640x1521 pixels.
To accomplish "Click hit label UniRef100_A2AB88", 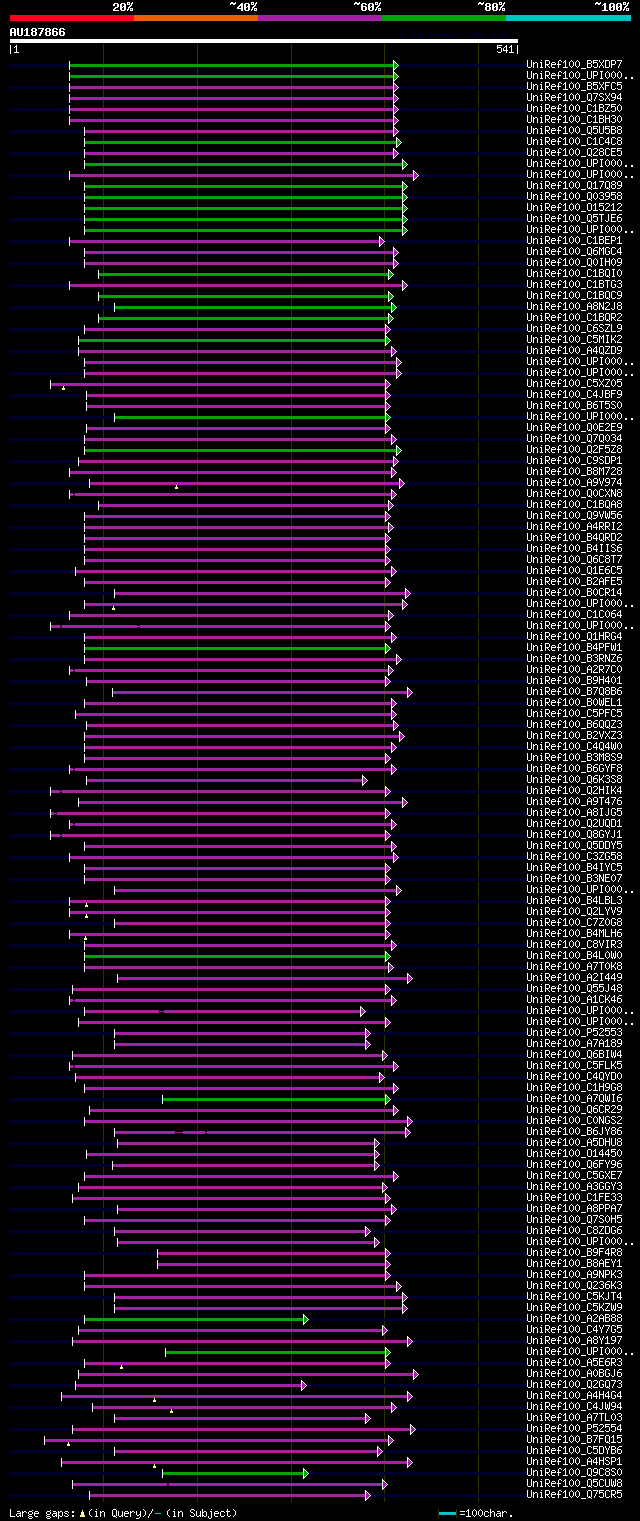I will click(x=574, y=1319).
